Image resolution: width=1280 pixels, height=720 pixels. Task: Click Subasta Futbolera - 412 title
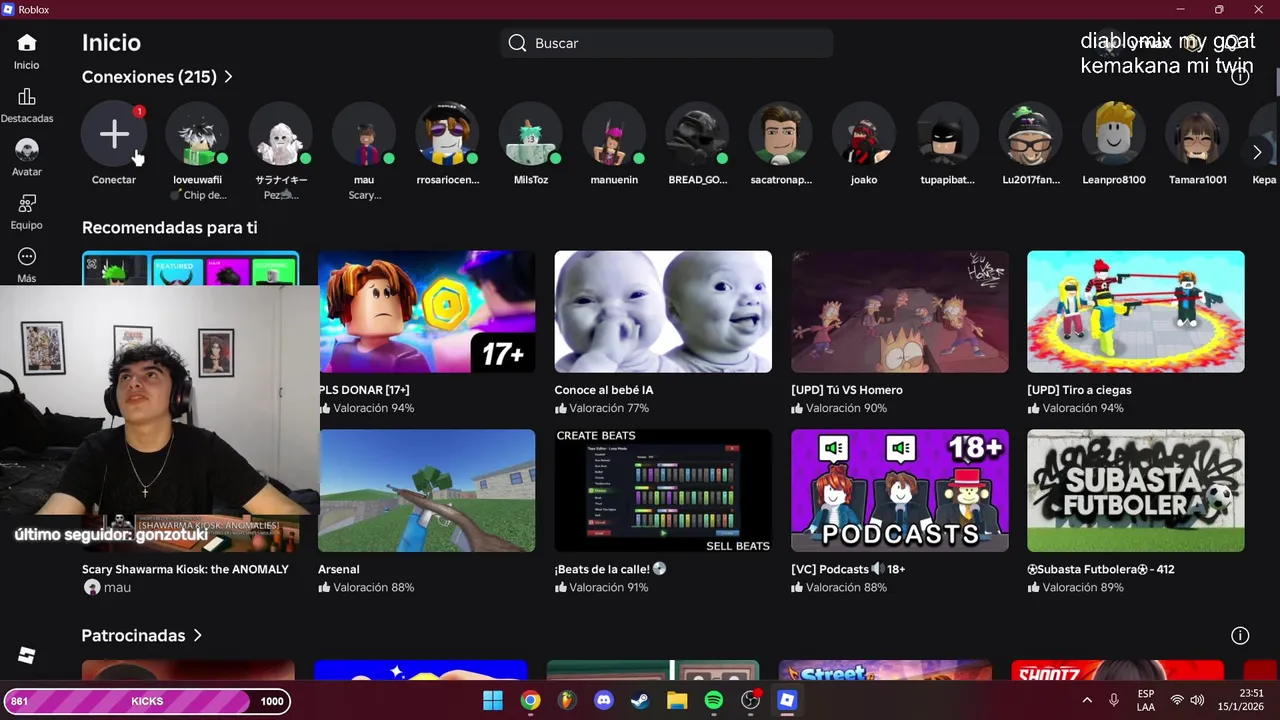[1101, 569]
